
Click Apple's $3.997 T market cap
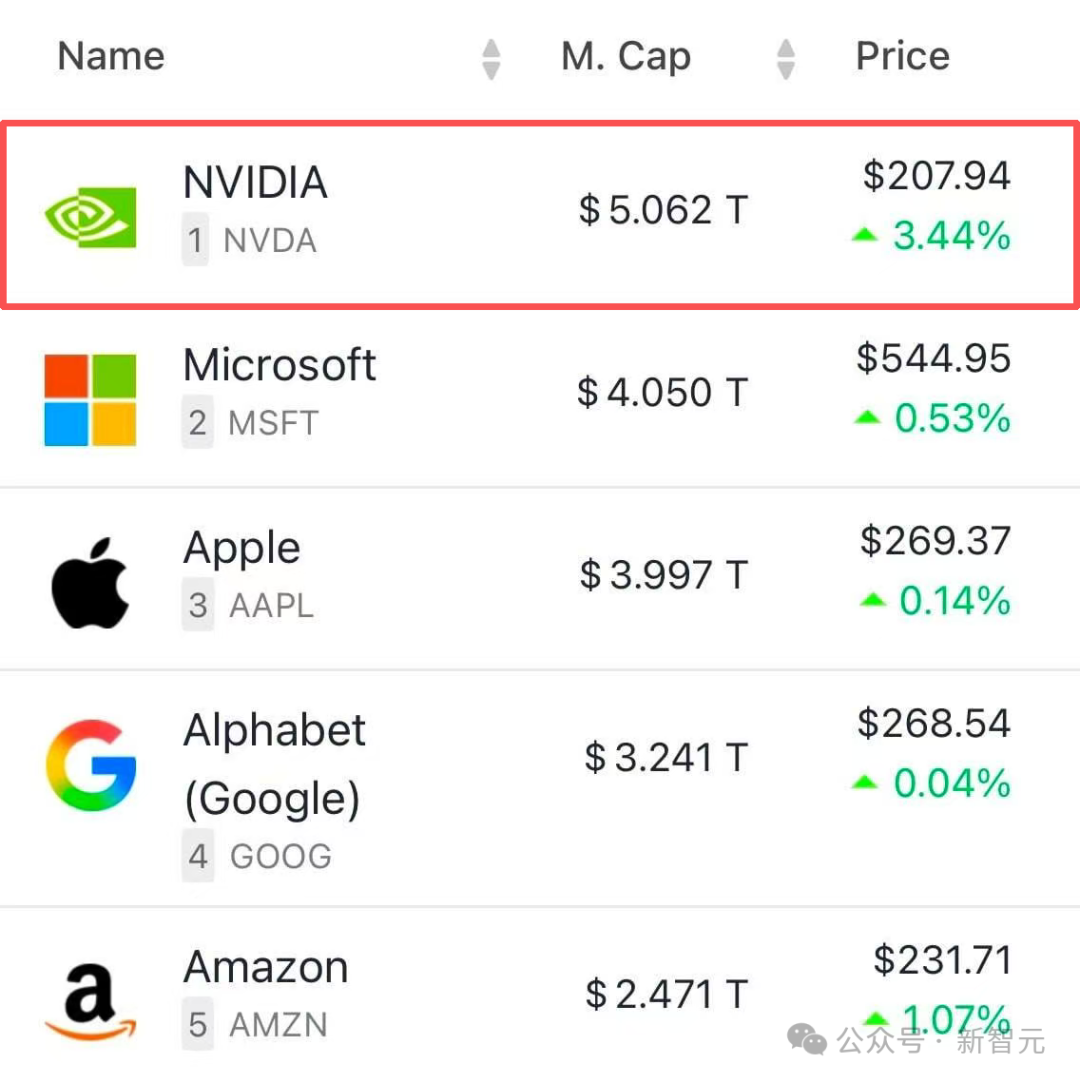click(663, 575)
